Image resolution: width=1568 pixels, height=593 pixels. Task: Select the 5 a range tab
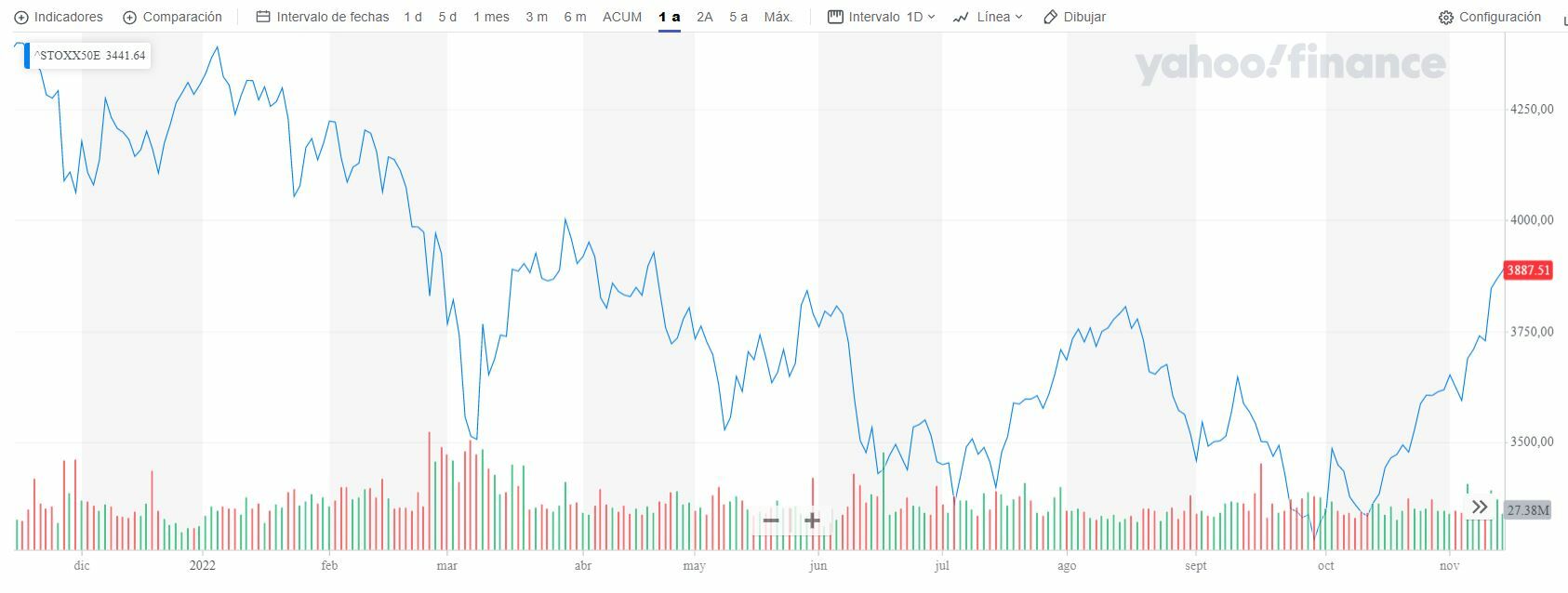click(x=738, y=17)
